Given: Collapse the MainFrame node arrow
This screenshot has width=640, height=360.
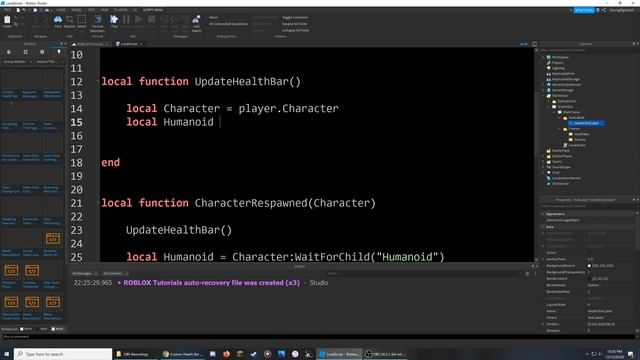Looking at the screenshot, I should [555, 112].
